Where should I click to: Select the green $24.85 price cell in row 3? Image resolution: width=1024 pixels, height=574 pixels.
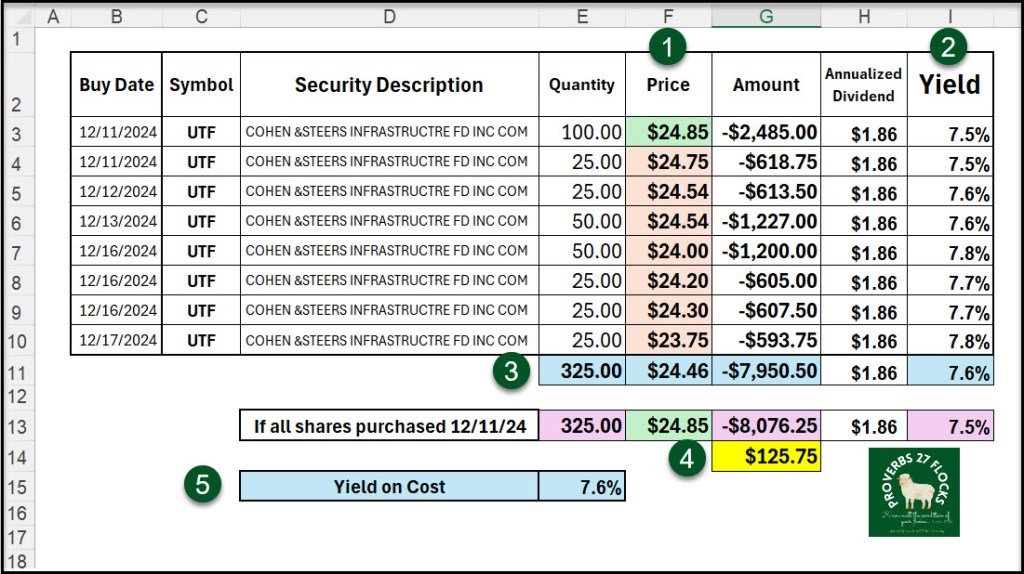pyautogui.click(x=669, y=132)
